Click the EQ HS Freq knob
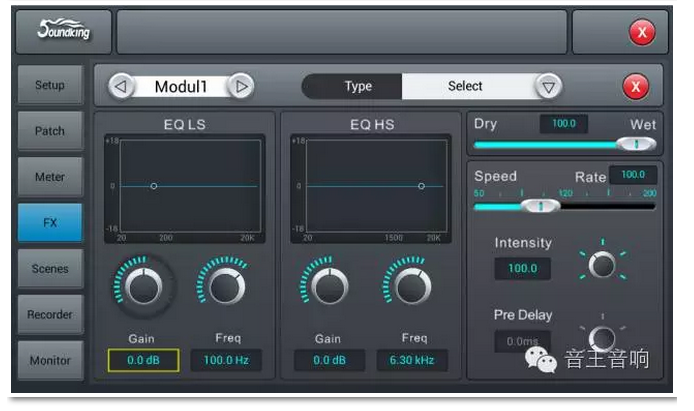The width and height of the screenshot is (694, 411). tap(409, 286)
